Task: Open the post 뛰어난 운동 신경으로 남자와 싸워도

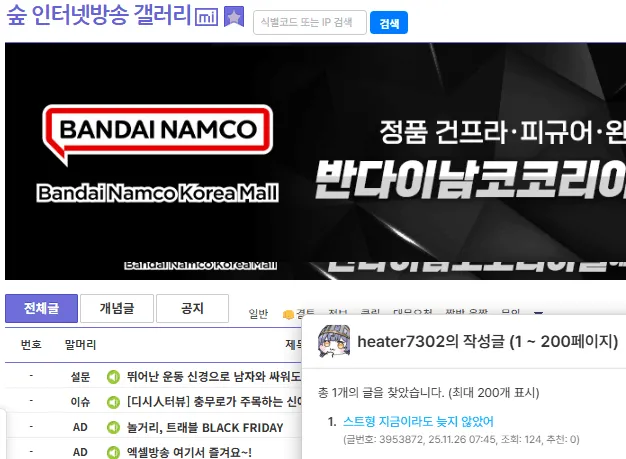Action: click(x=214, y=376)
